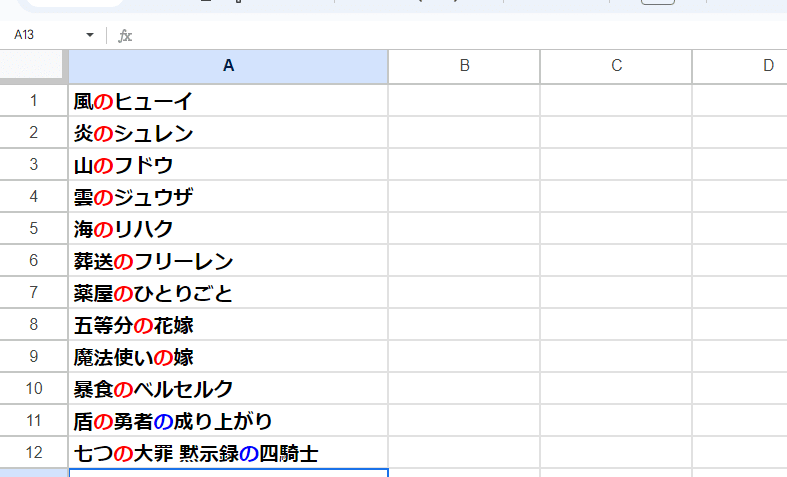Click cell containing 五等分の花嫁
The width and height of the screenshot is (787, 477).
tap(228, 324)
